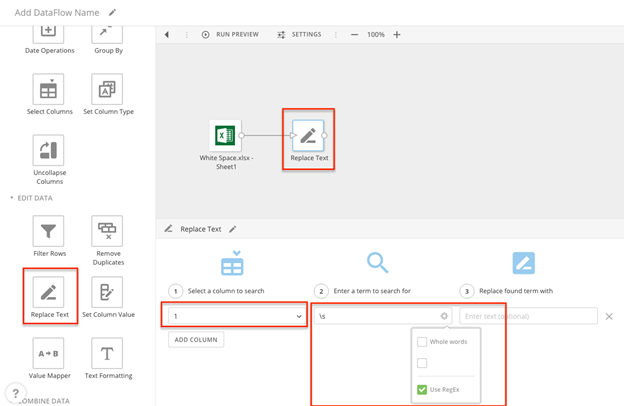Select the Replace Text node on canvas
Image resolution: width=624 pixels, height=406 pixels.
click(x=308, y=135)
